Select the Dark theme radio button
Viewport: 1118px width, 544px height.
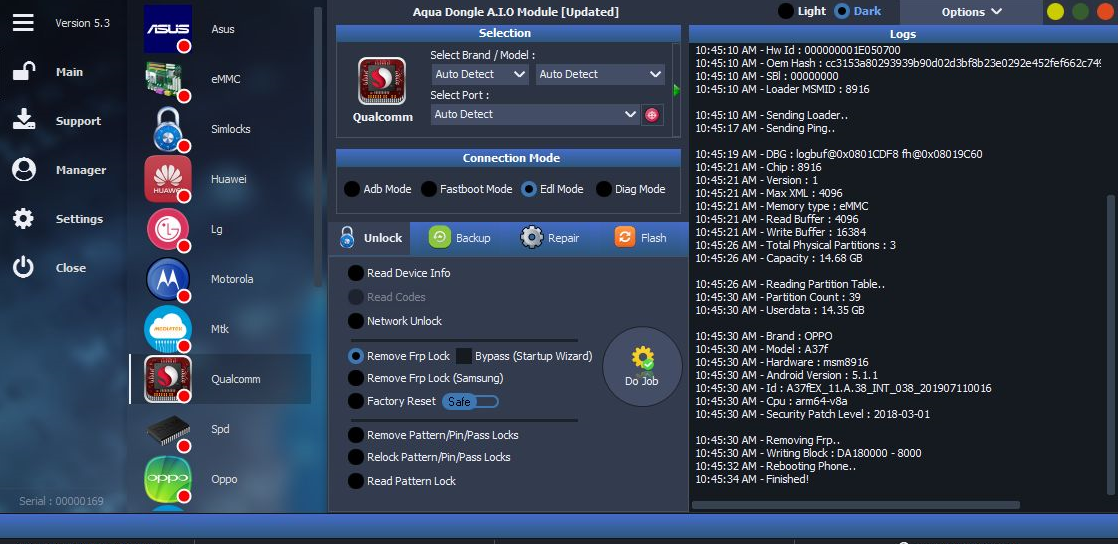click(842, 11)
